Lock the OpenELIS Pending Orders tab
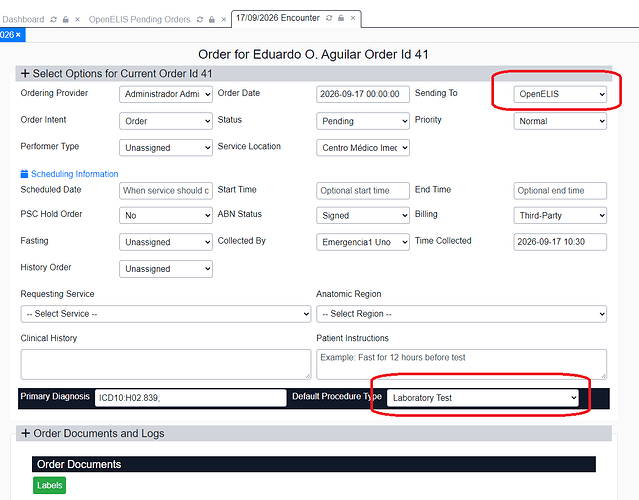The height and width of the screenshot is (500, 639). tap(212, 19)
